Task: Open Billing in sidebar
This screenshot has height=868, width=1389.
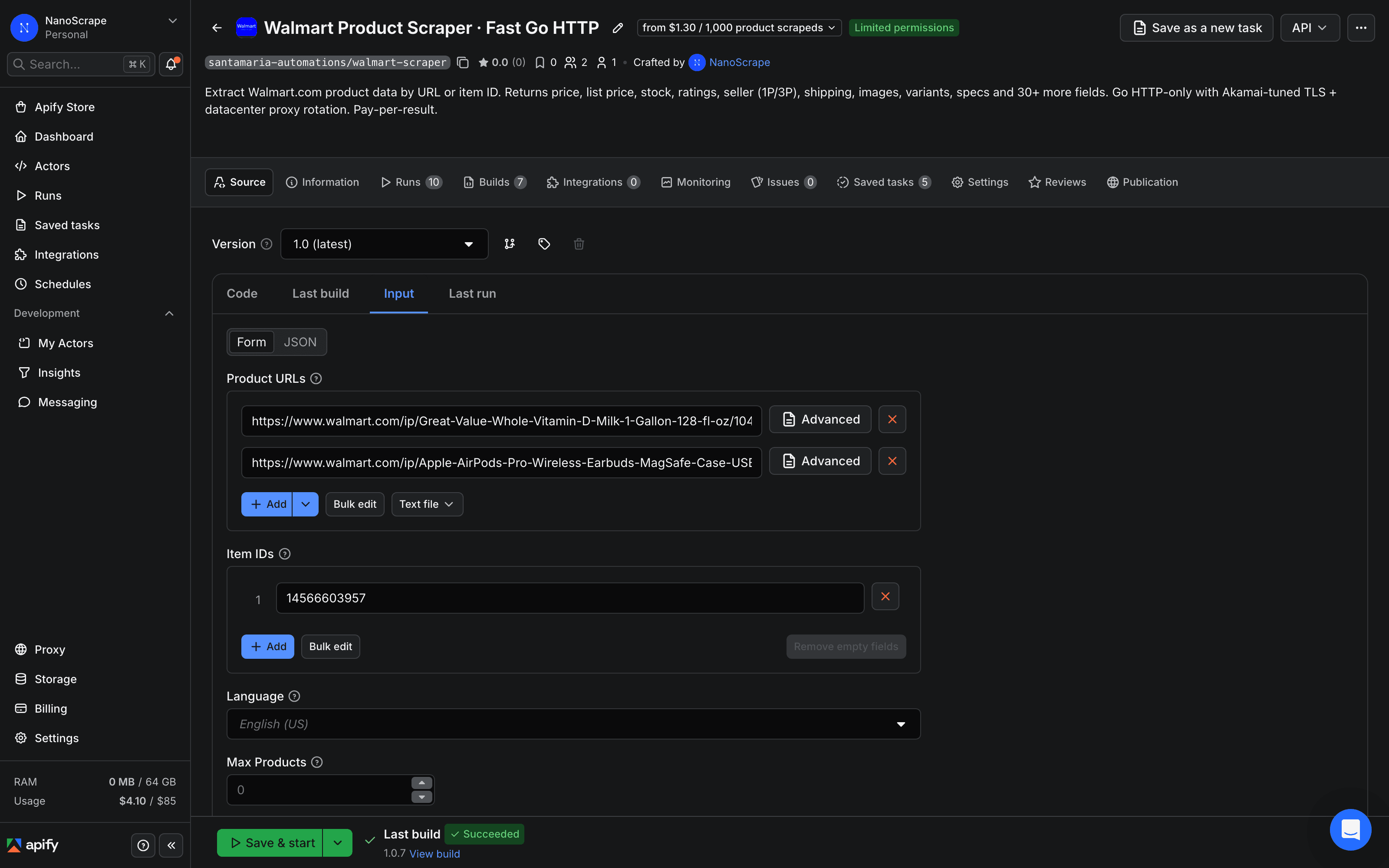Action: pyautogui.click(x=95, y=708)
